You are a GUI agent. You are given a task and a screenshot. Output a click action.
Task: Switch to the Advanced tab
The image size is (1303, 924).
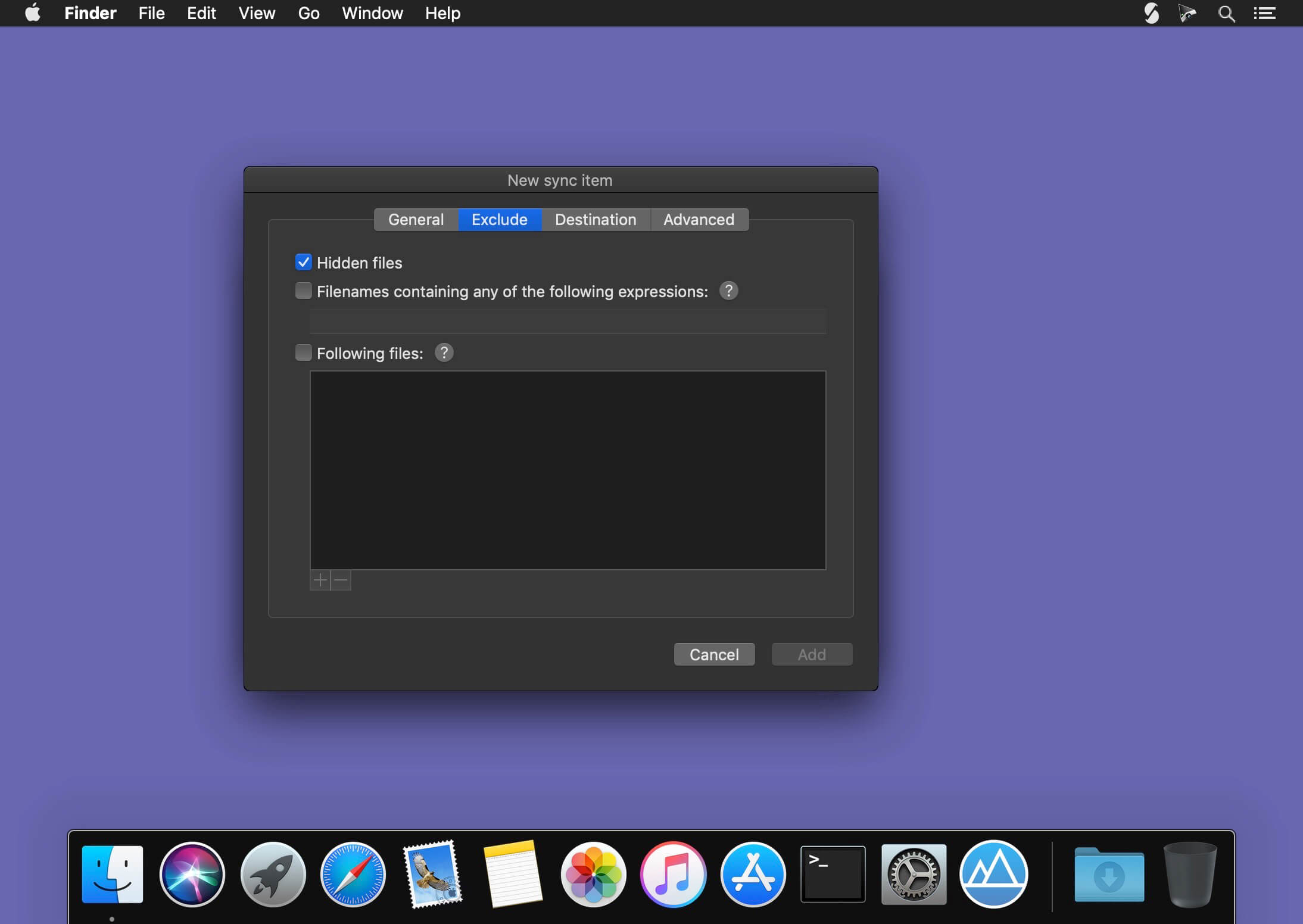point(698,219)
